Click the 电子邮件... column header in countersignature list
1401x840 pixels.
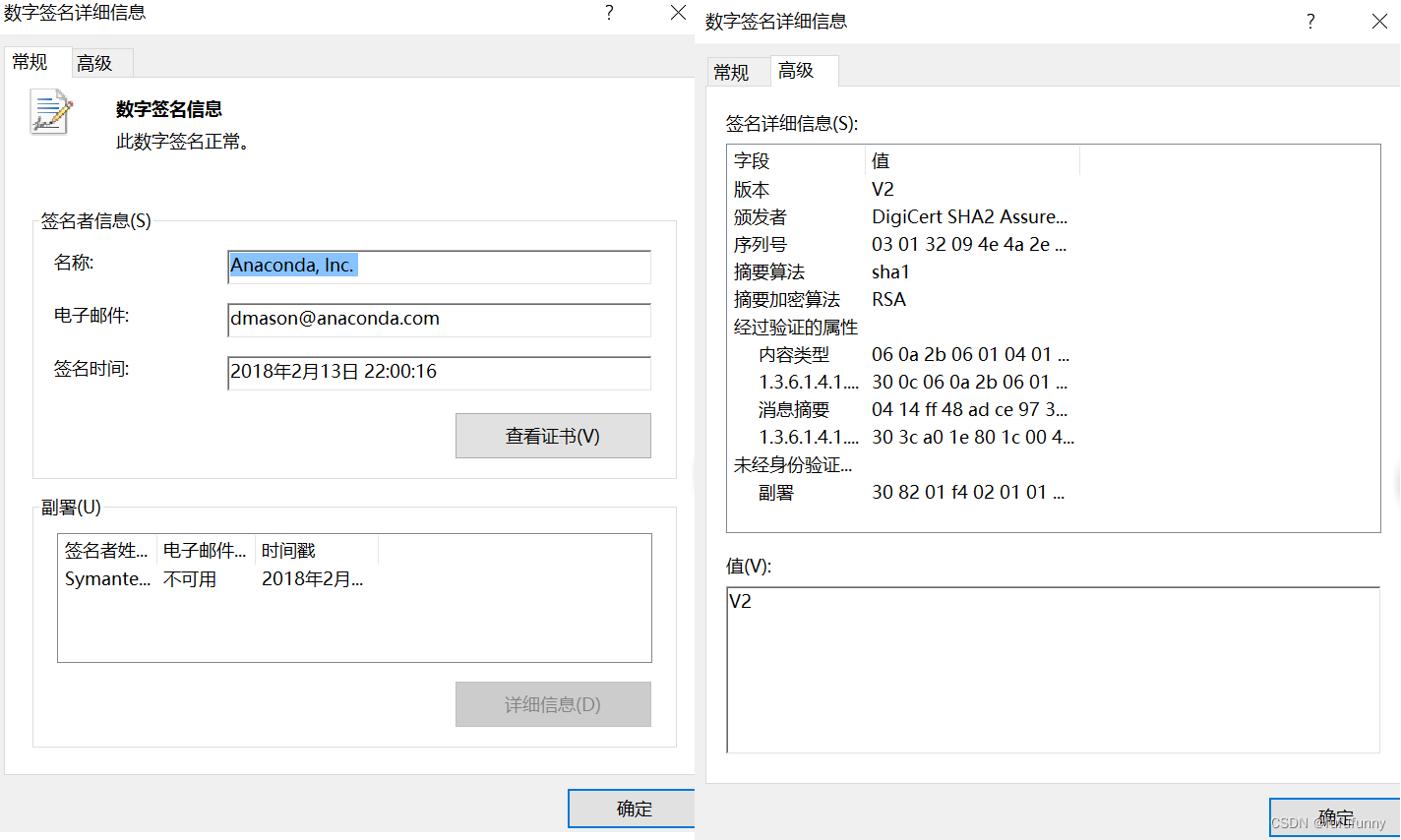point(206,551)
